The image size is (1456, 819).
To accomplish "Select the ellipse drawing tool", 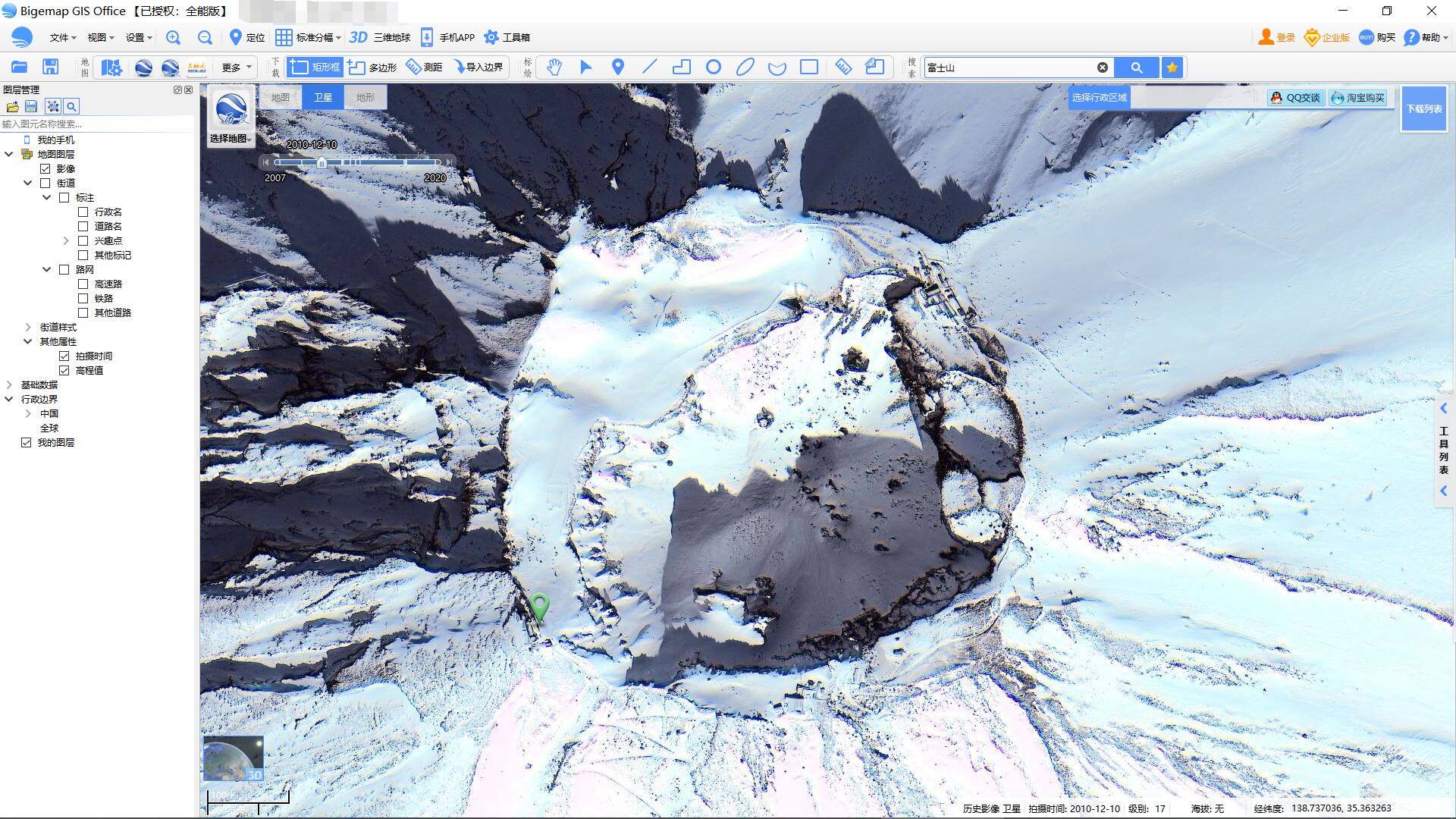I will point(745,67).
